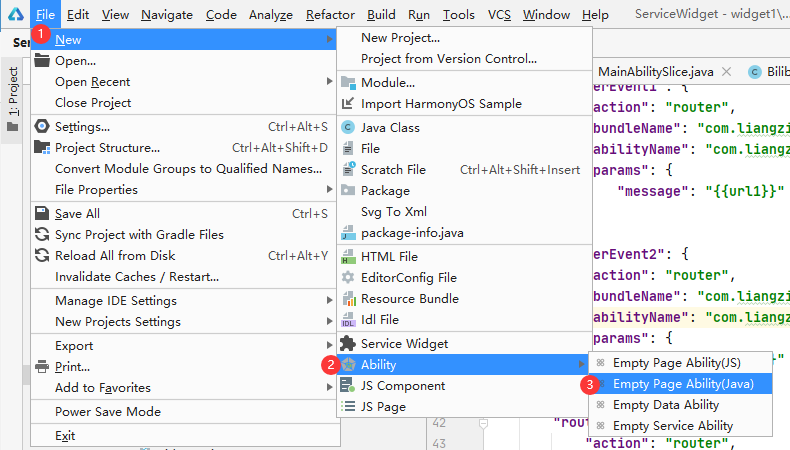The width and height of the screenshot is (790, 450).
Task: Click the JS Page list icon
Action: 348,406
